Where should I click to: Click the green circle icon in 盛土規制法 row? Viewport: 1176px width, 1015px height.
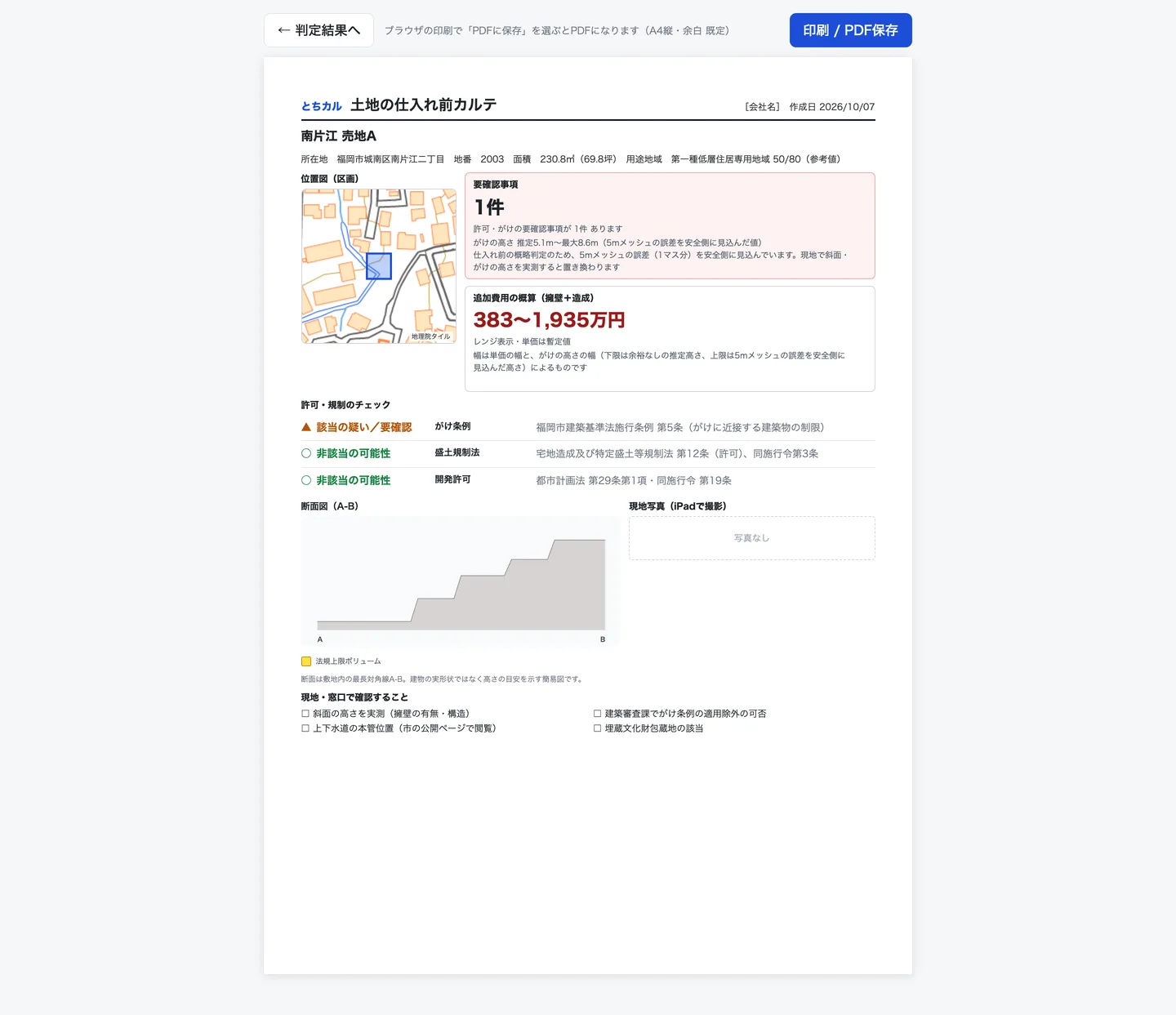(x=306, y=453)
